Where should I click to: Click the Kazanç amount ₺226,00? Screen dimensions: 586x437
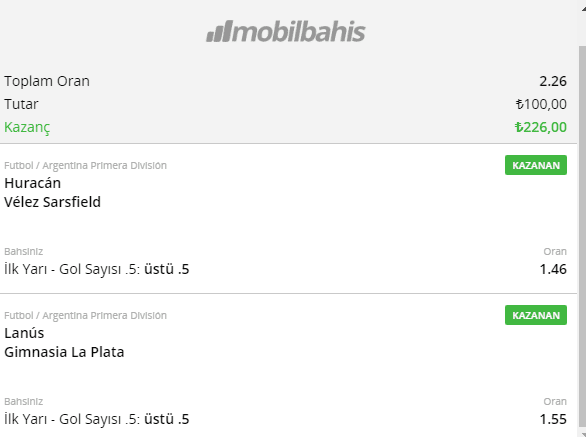point(541,127)
